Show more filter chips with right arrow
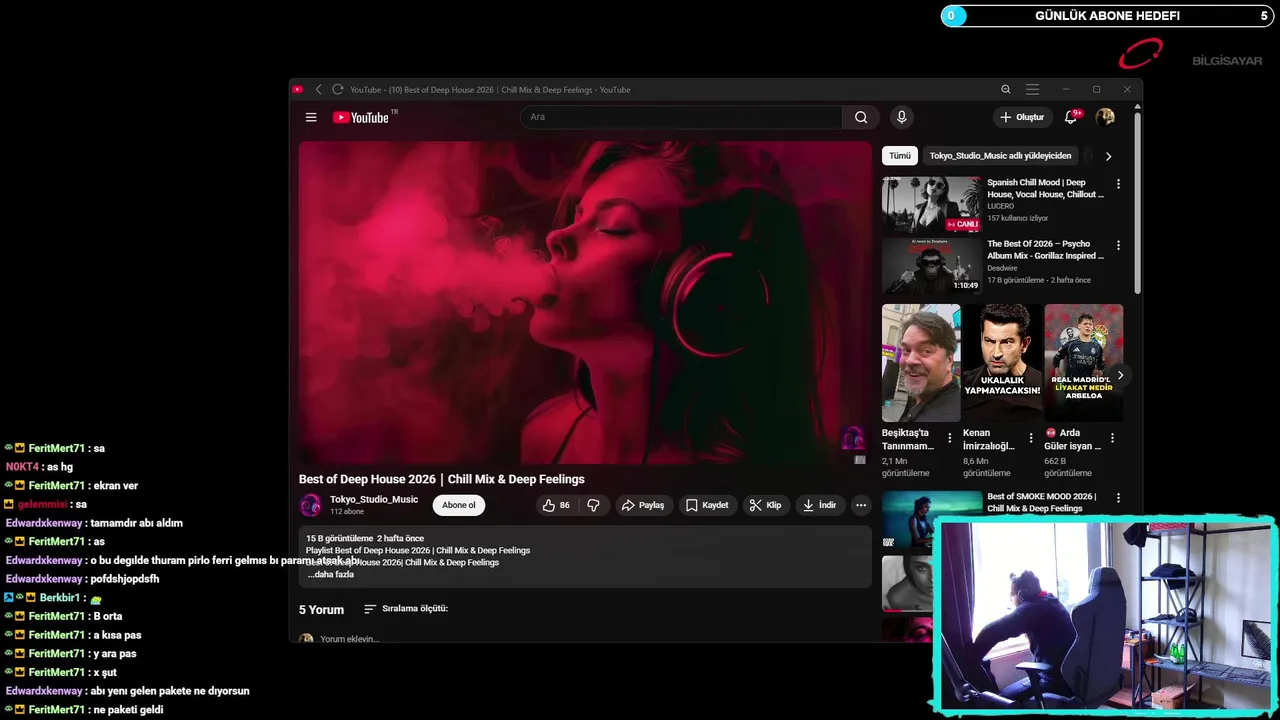Viewport: 1280px width, 720px height. tap(1108, 156)
